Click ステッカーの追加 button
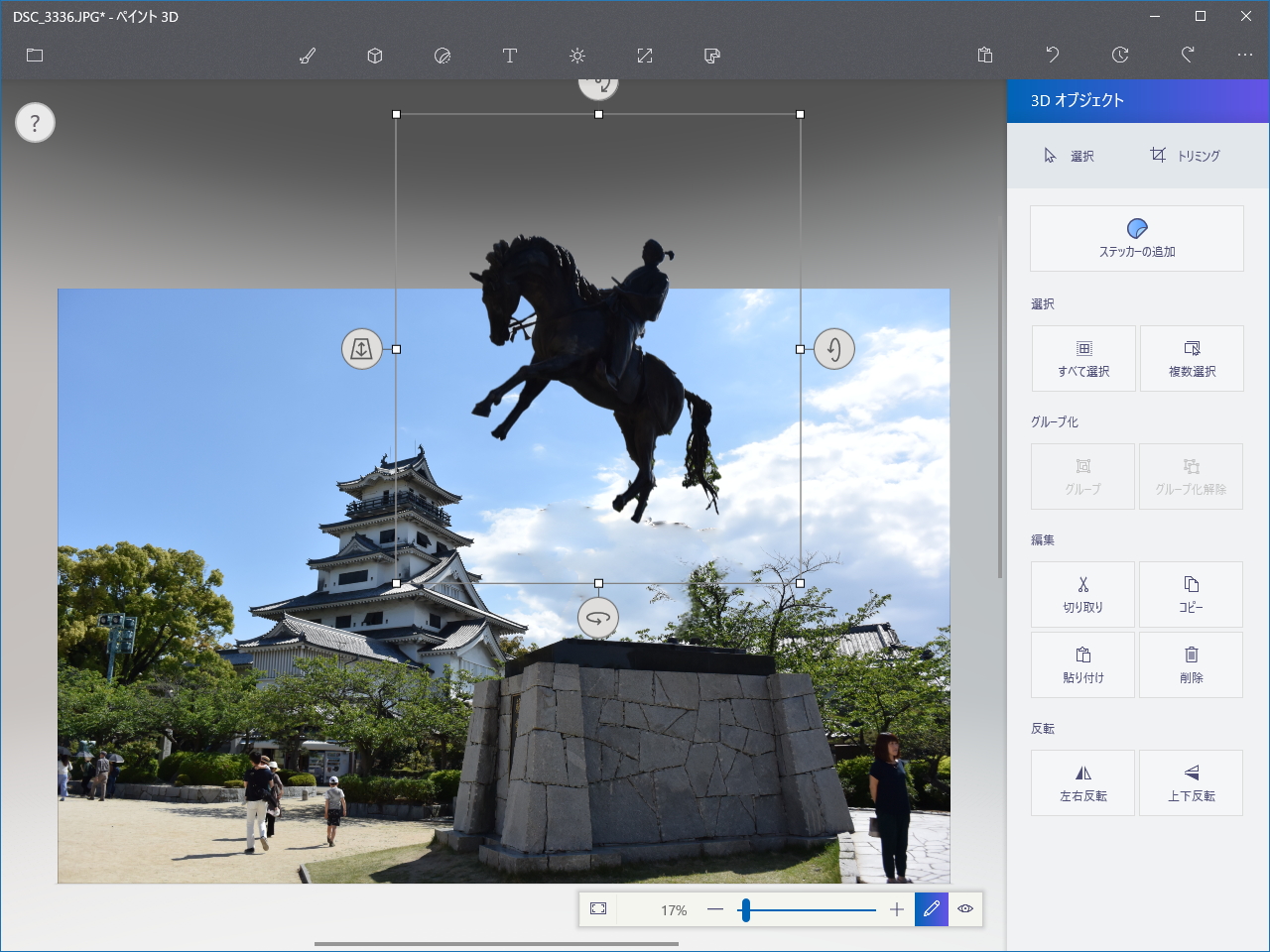 click(x=1137, y=239)
